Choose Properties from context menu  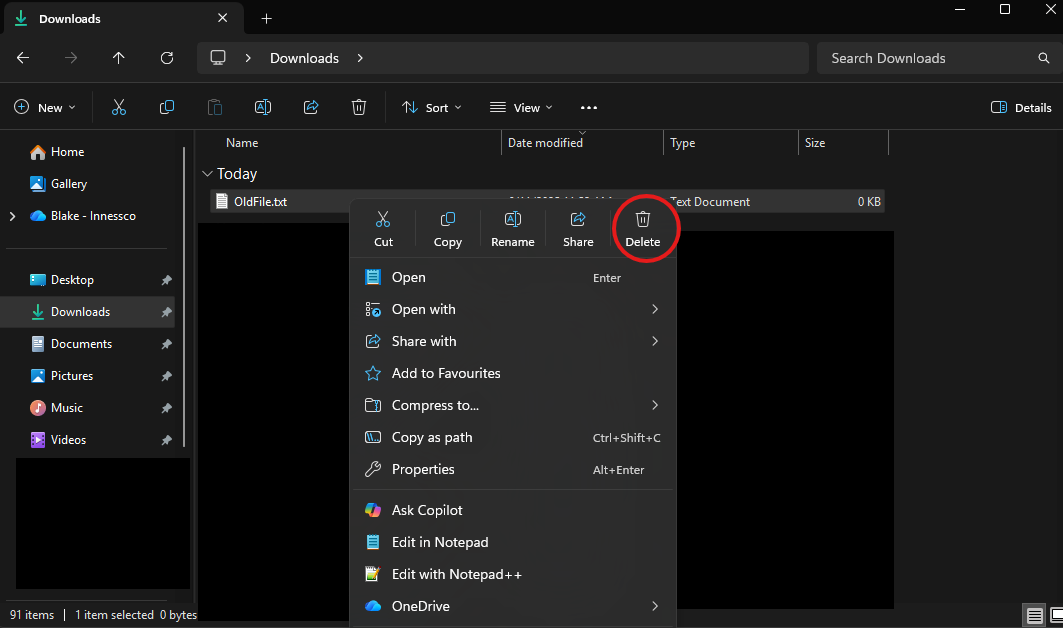(423, 469)
